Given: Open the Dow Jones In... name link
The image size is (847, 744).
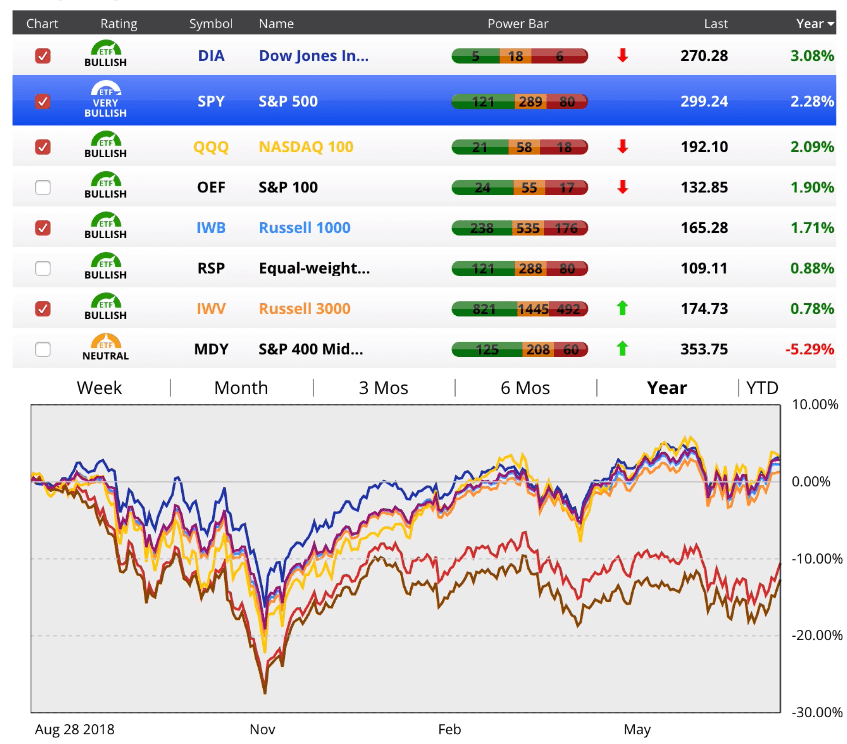Looking at the screenshot, I should (314, 56).
